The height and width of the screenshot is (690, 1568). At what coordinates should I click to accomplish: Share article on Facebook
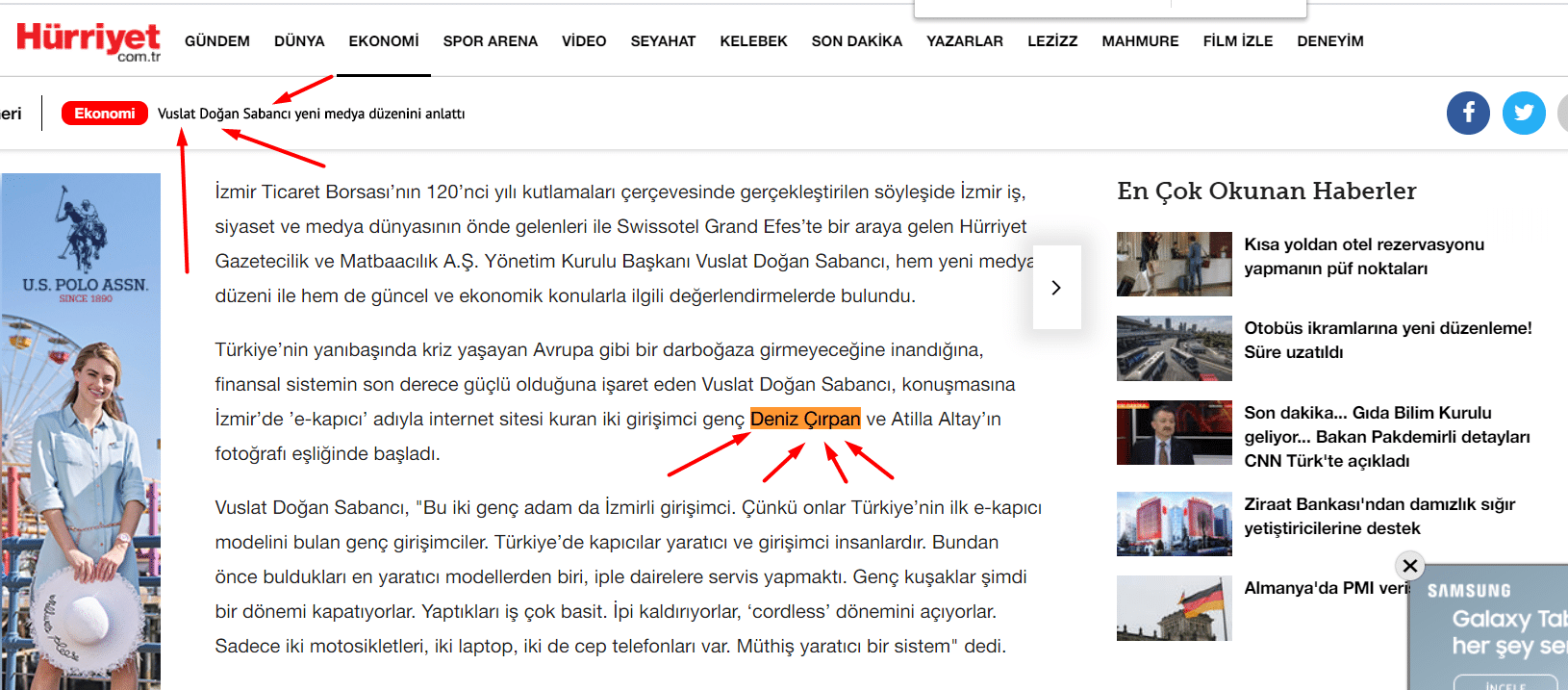1468,114
